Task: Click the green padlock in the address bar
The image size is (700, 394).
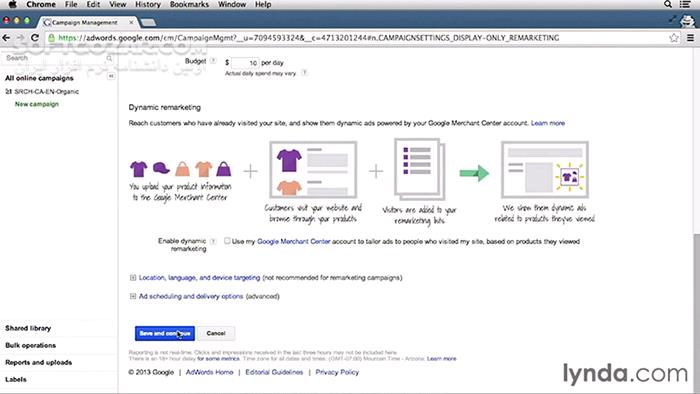Action: 52,38
